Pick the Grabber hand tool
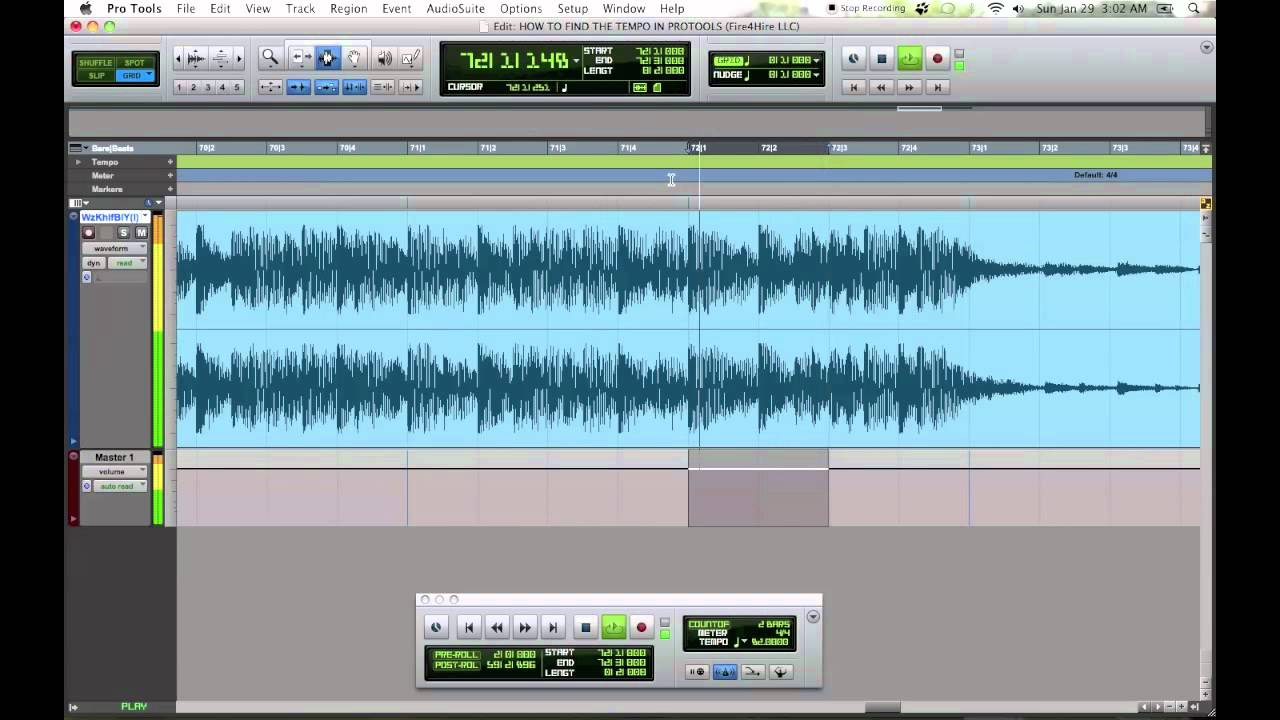Image resolution: width=1280 pixels, height=720 pixels. pyautogui.click(x=355, y=59)
